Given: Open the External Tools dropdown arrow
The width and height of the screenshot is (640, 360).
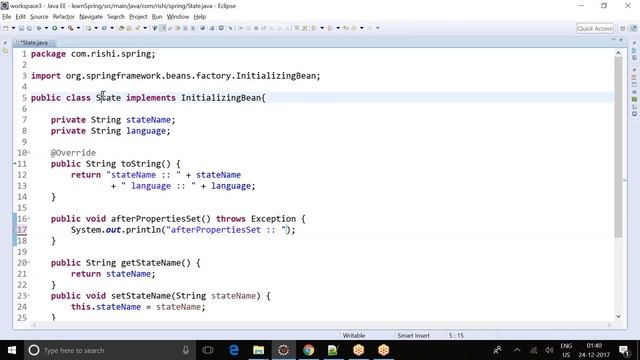Looking at the screenshot, I should pyautogui.click(x=78, y=28).
